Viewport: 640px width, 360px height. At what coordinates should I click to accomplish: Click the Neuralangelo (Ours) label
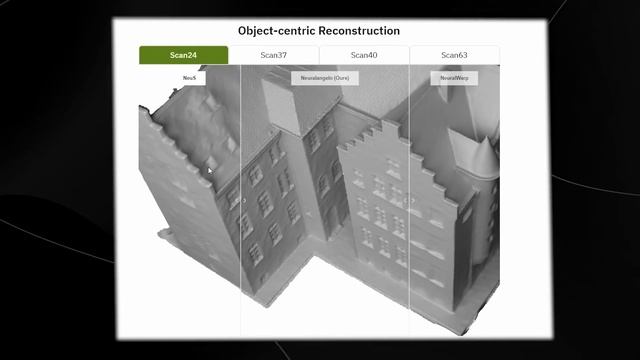325,78
